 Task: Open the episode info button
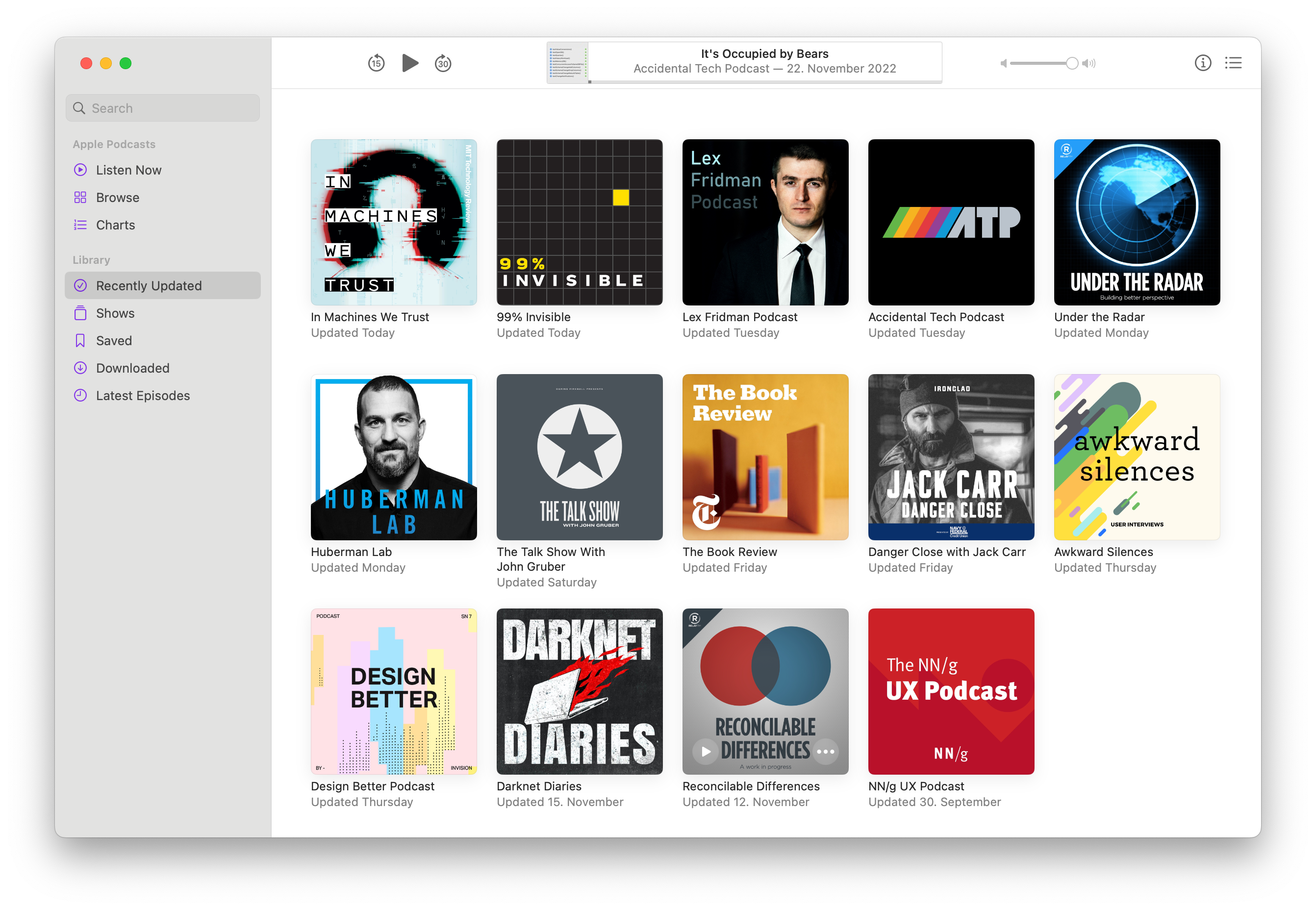click(x=1203, y=63)
